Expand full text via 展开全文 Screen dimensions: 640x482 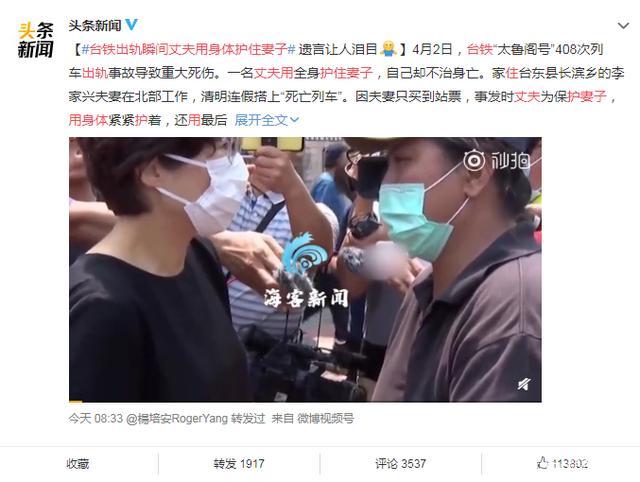point(267,120)
